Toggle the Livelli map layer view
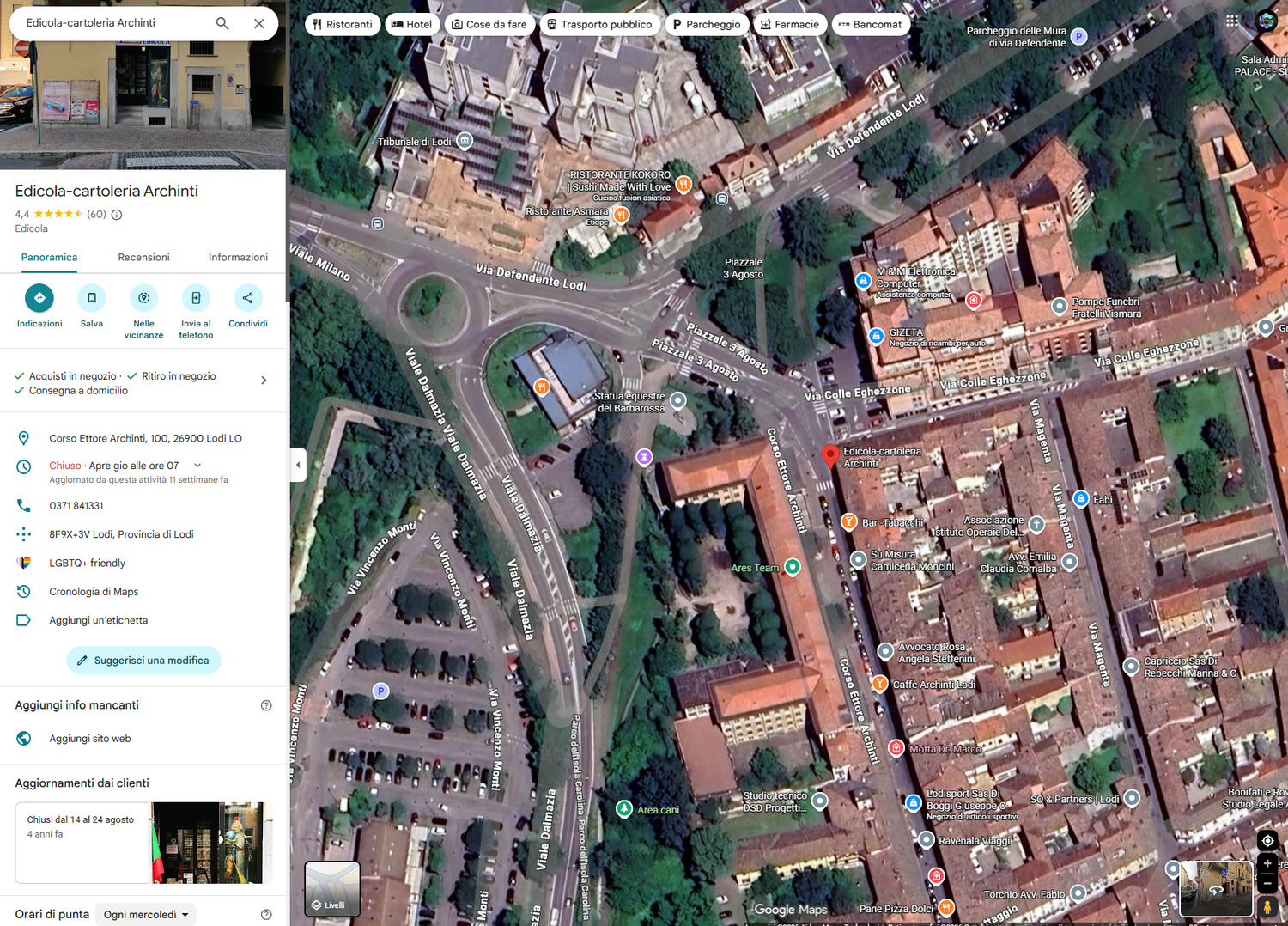Screen dimensions: 1288x926 click(x=332, y=888)
